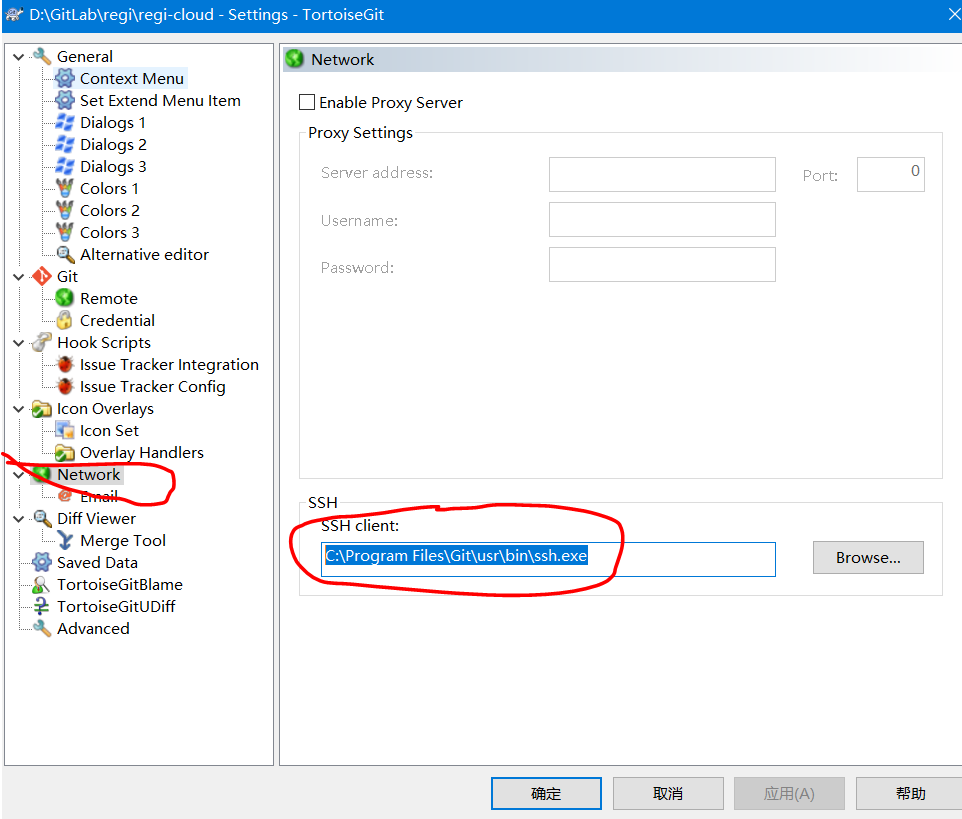Click the Remote globe icon
The width and height of the screenshot is (962, 819).
coord(65,298)
